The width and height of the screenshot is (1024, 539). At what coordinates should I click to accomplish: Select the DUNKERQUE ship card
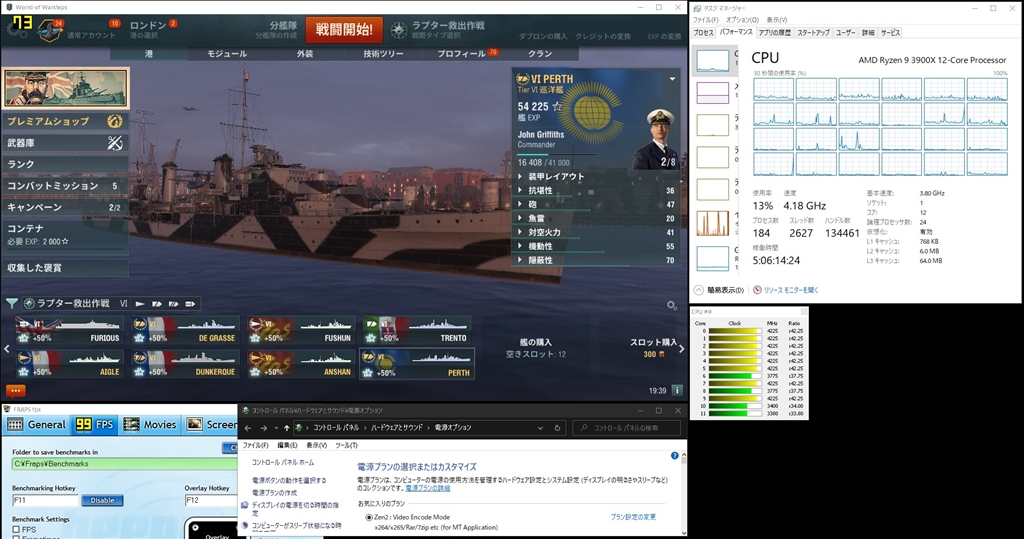[185, 364]
